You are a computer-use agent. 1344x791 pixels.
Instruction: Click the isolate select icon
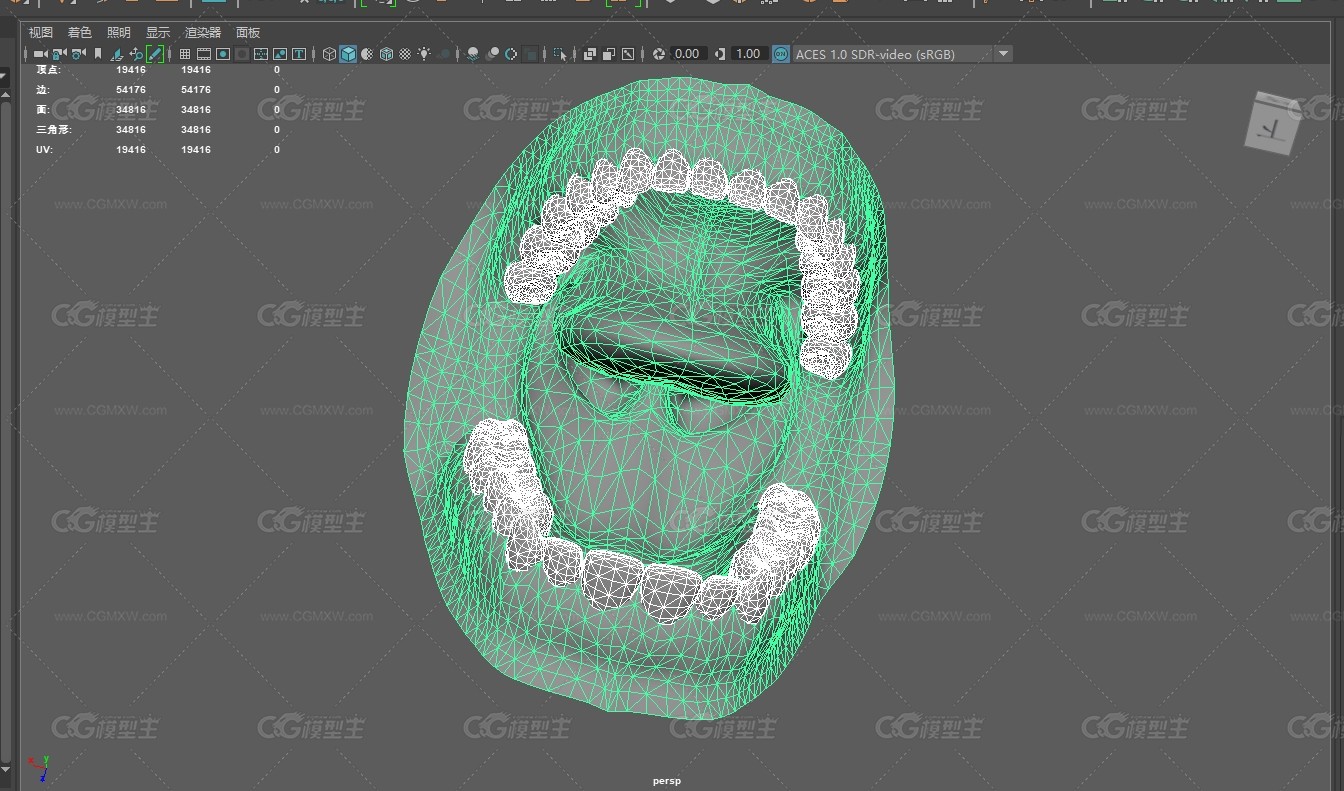[x=560, y=54]
